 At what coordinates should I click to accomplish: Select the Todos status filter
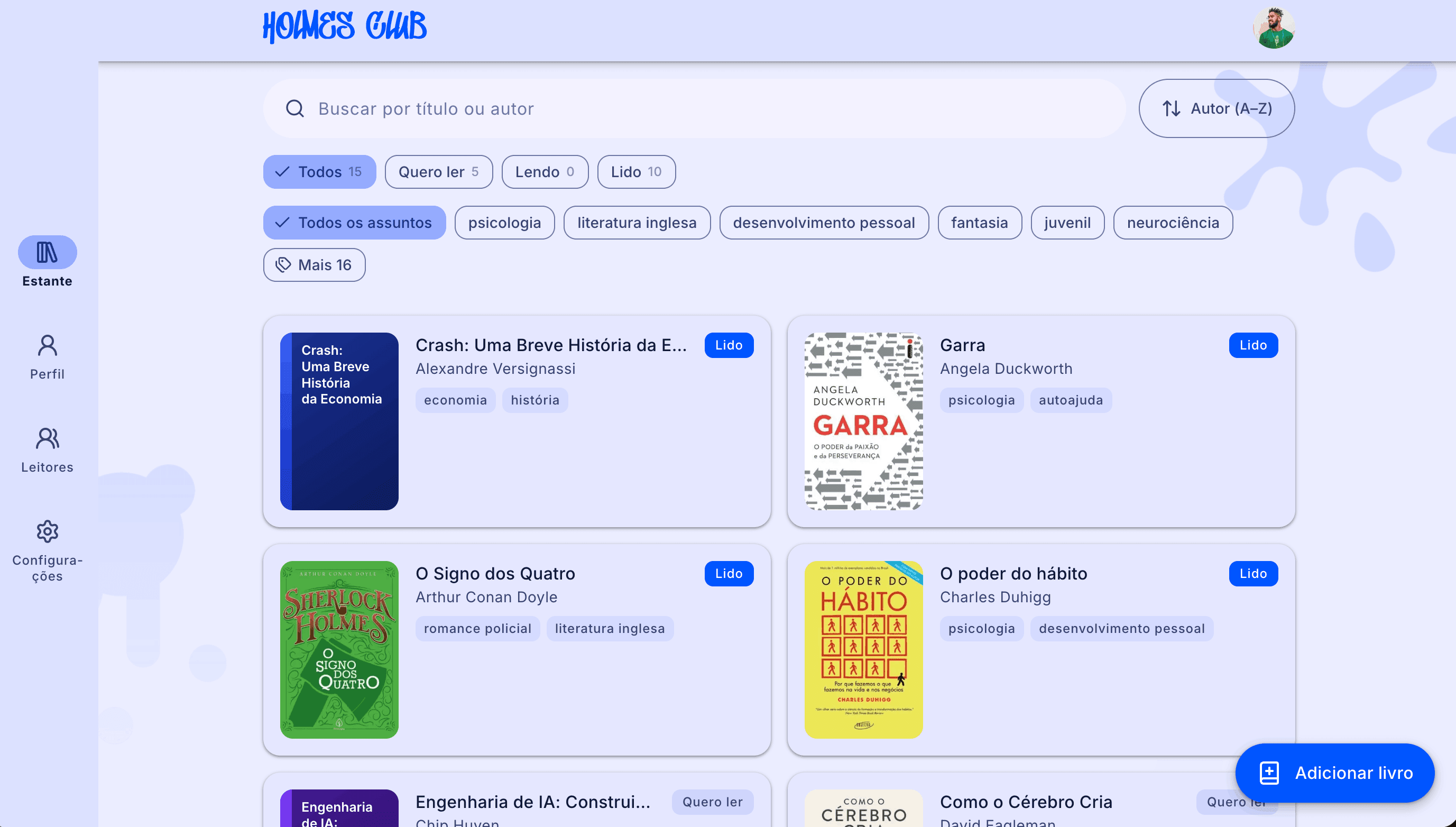(x=320, y=171)
